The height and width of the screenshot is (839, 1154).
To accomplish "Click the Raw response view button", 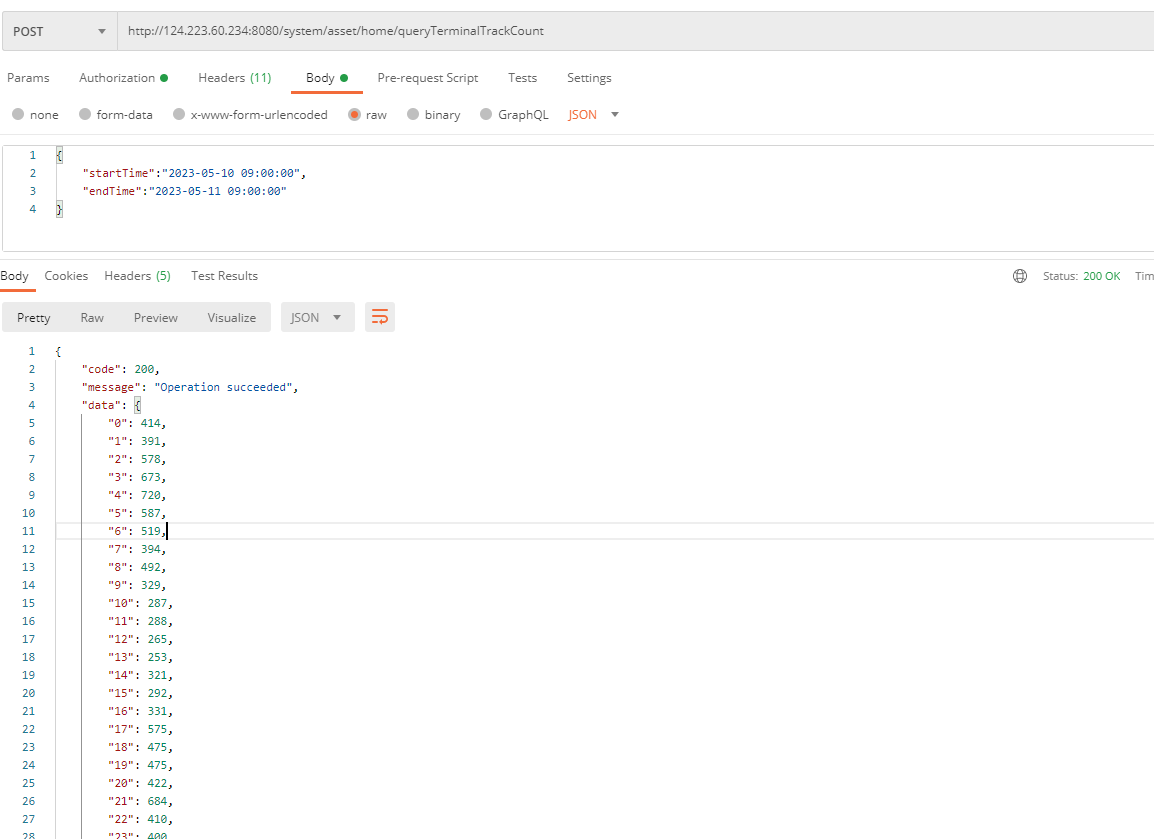I will pyautogui.click(x=92, y=317).
